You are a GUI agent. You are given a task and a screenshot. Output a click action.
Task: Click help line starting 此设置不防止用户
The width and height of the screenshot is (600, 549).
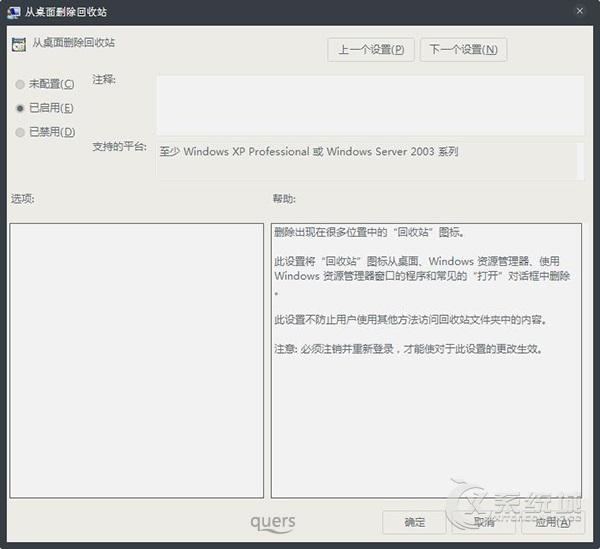coord(410,319)
